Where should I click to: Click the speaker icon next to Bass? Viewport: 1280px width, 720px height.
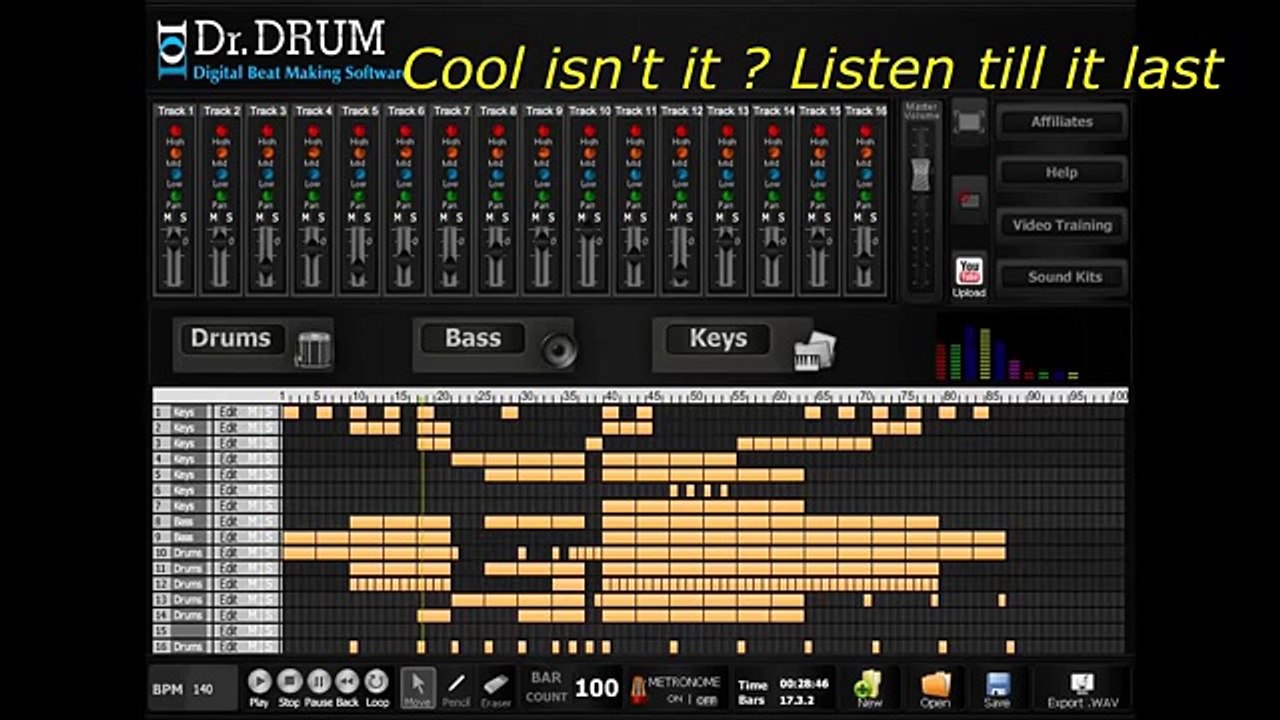point(559,349)
